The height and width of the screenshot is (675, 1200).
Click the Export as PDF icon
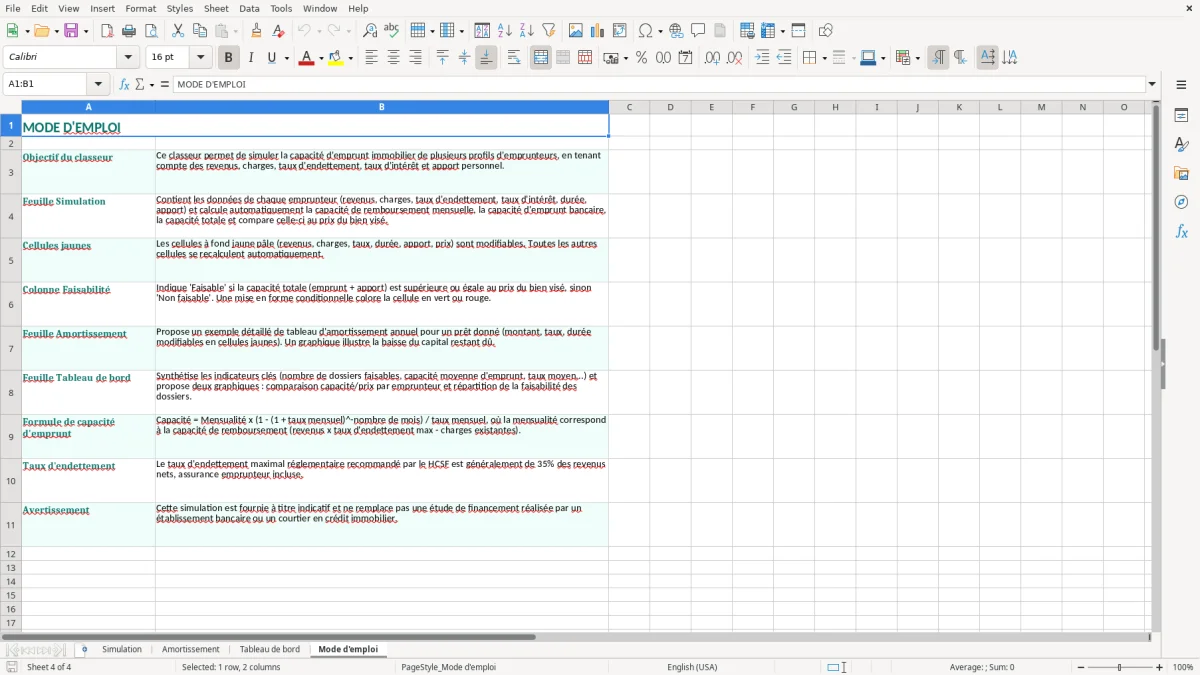tap(107, 31)
